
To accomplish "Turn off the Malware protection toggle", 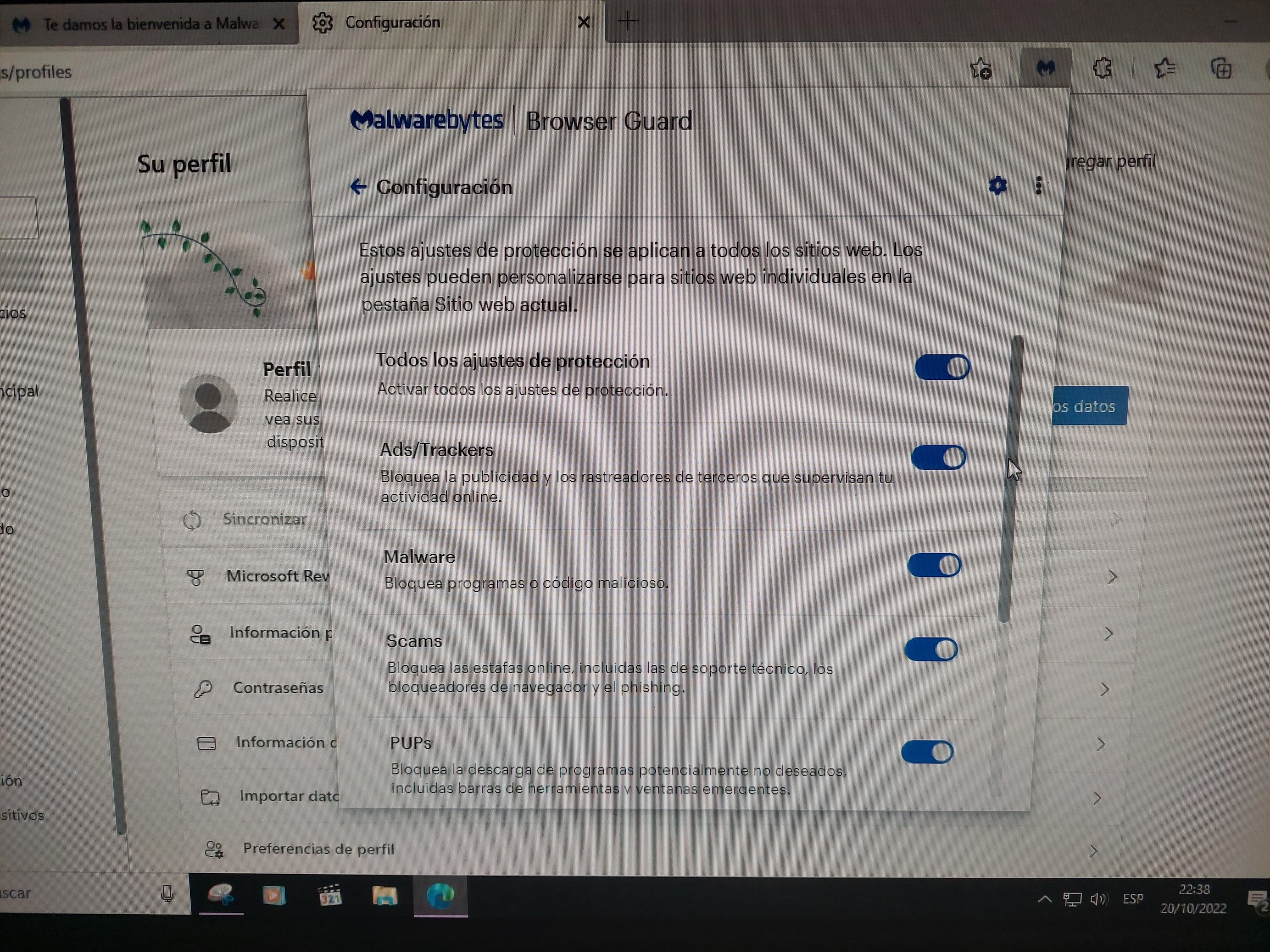I will [x=934, y=565].
